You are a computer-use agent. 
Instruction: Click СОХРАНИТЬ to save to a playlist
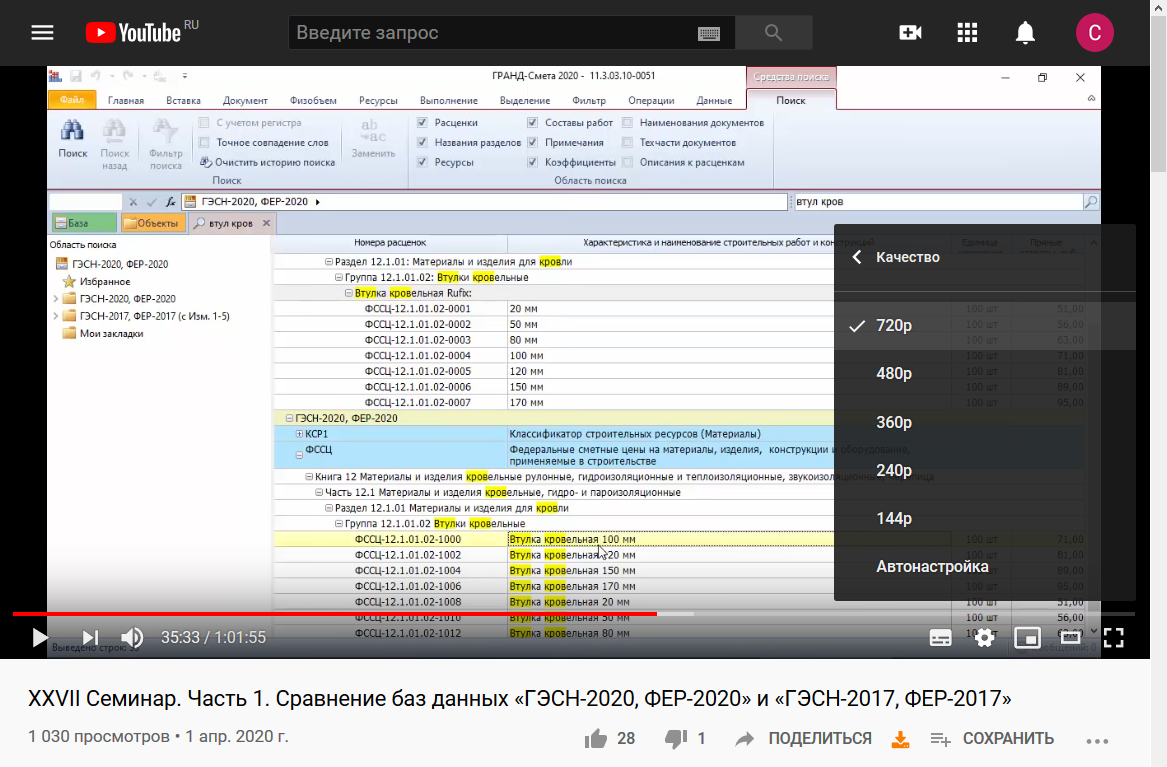[x=992, y=739]
